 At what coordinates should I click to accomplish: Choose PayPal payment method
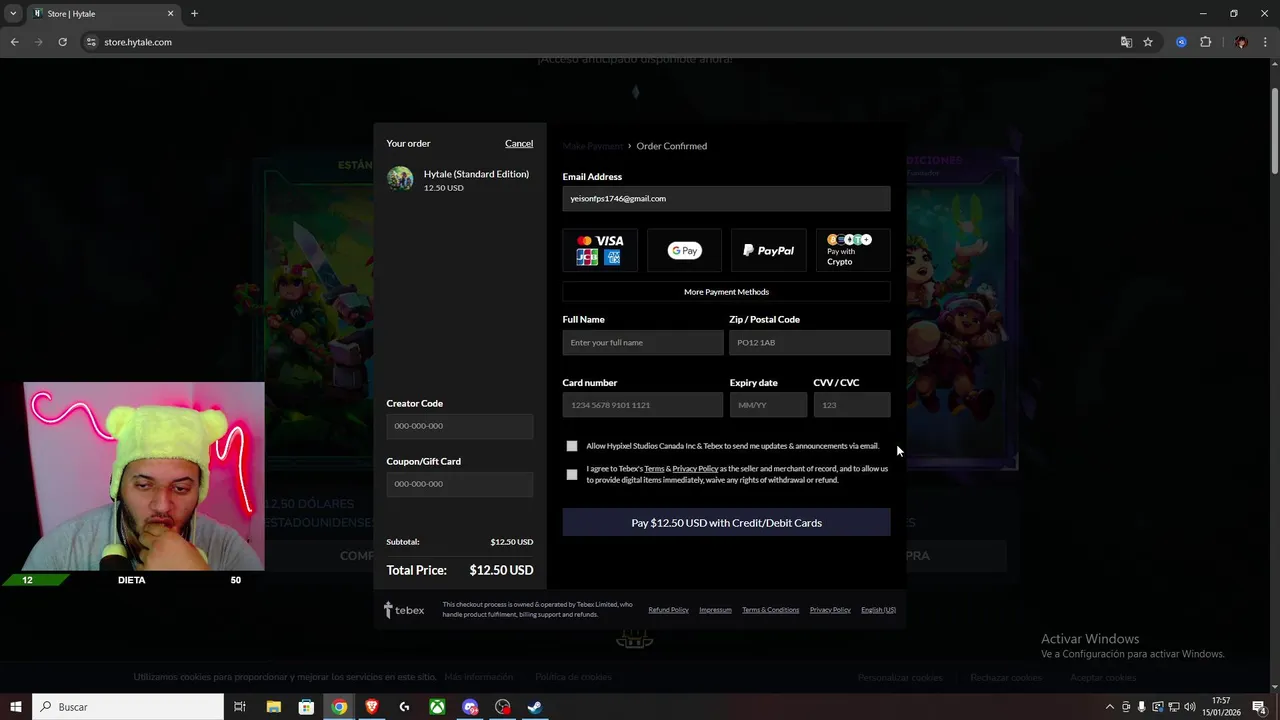[x=769, y=250]
